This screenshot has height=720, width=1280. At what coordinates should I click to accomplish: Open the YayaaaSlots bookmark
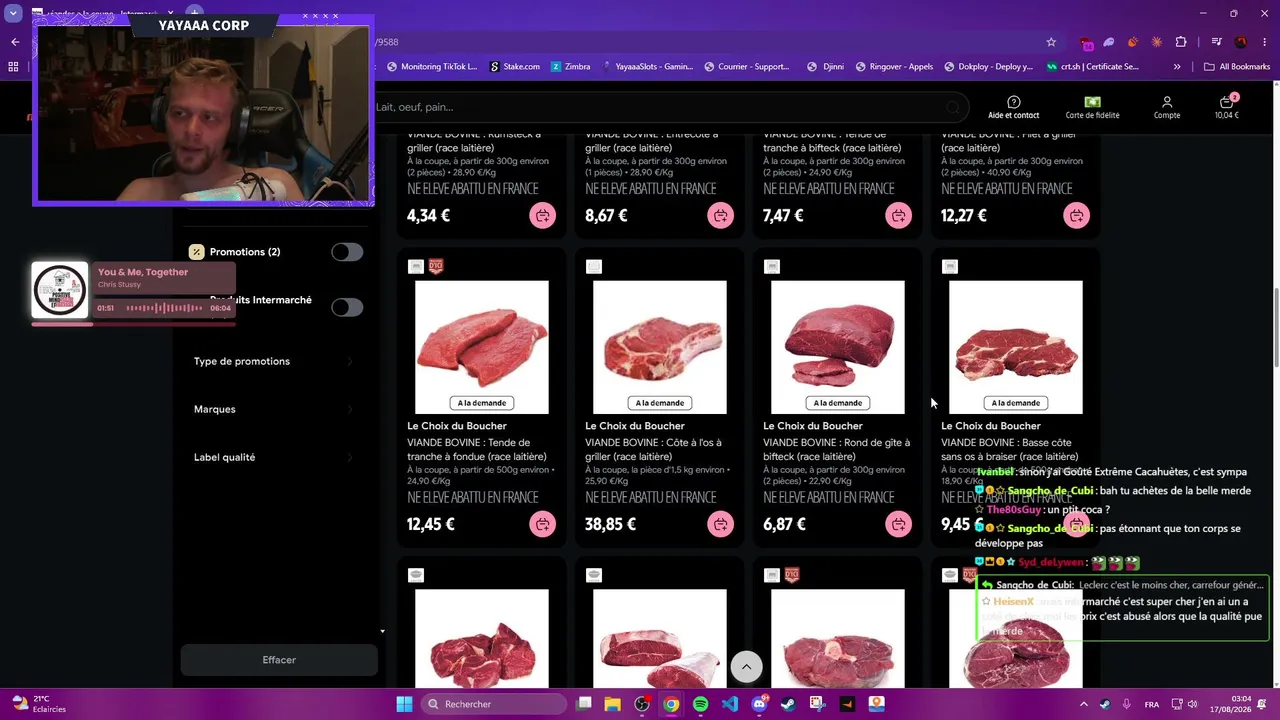pos(647,67)
